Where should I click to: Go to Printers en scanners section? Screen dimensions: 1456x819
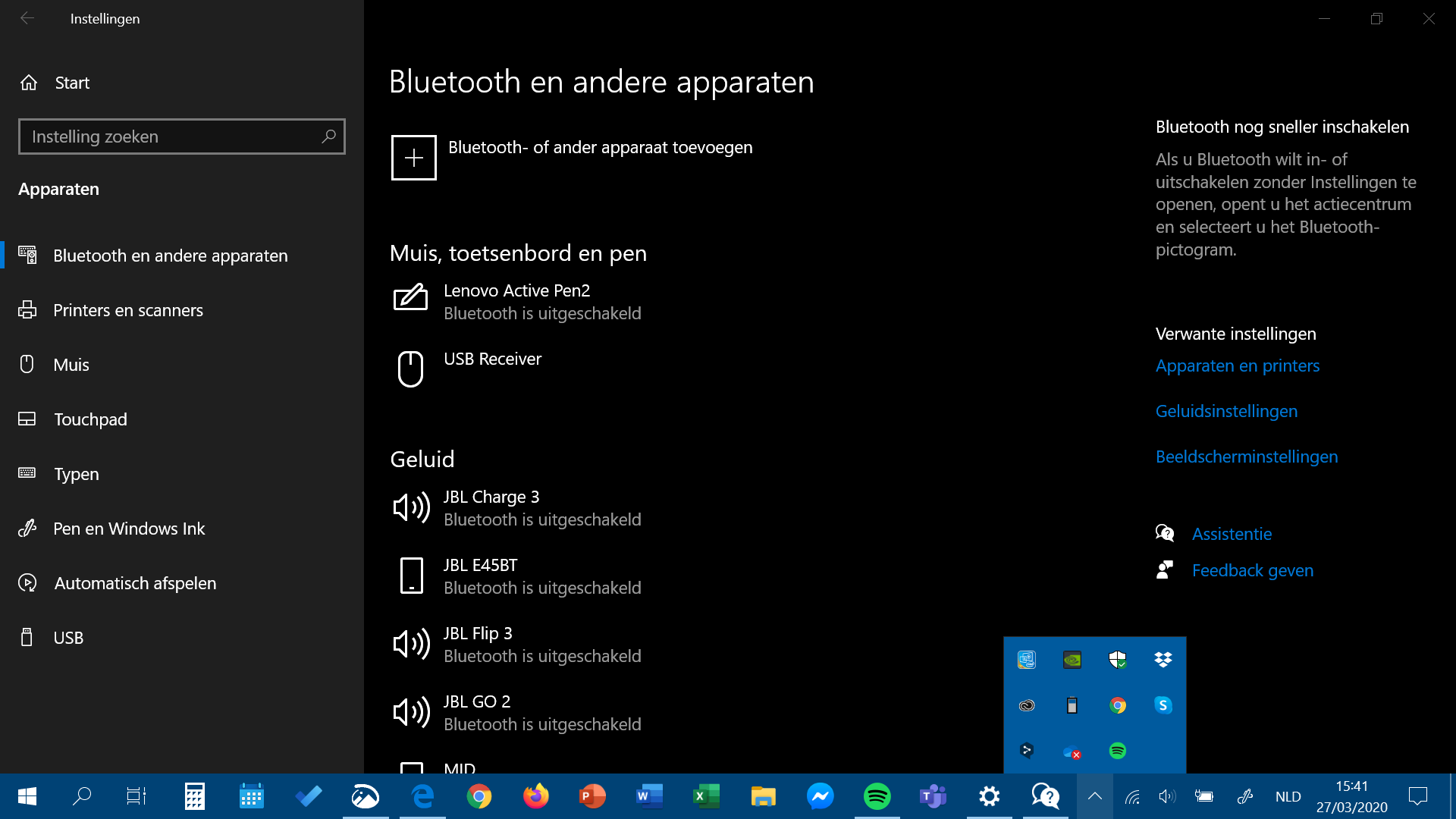[127, 310]
